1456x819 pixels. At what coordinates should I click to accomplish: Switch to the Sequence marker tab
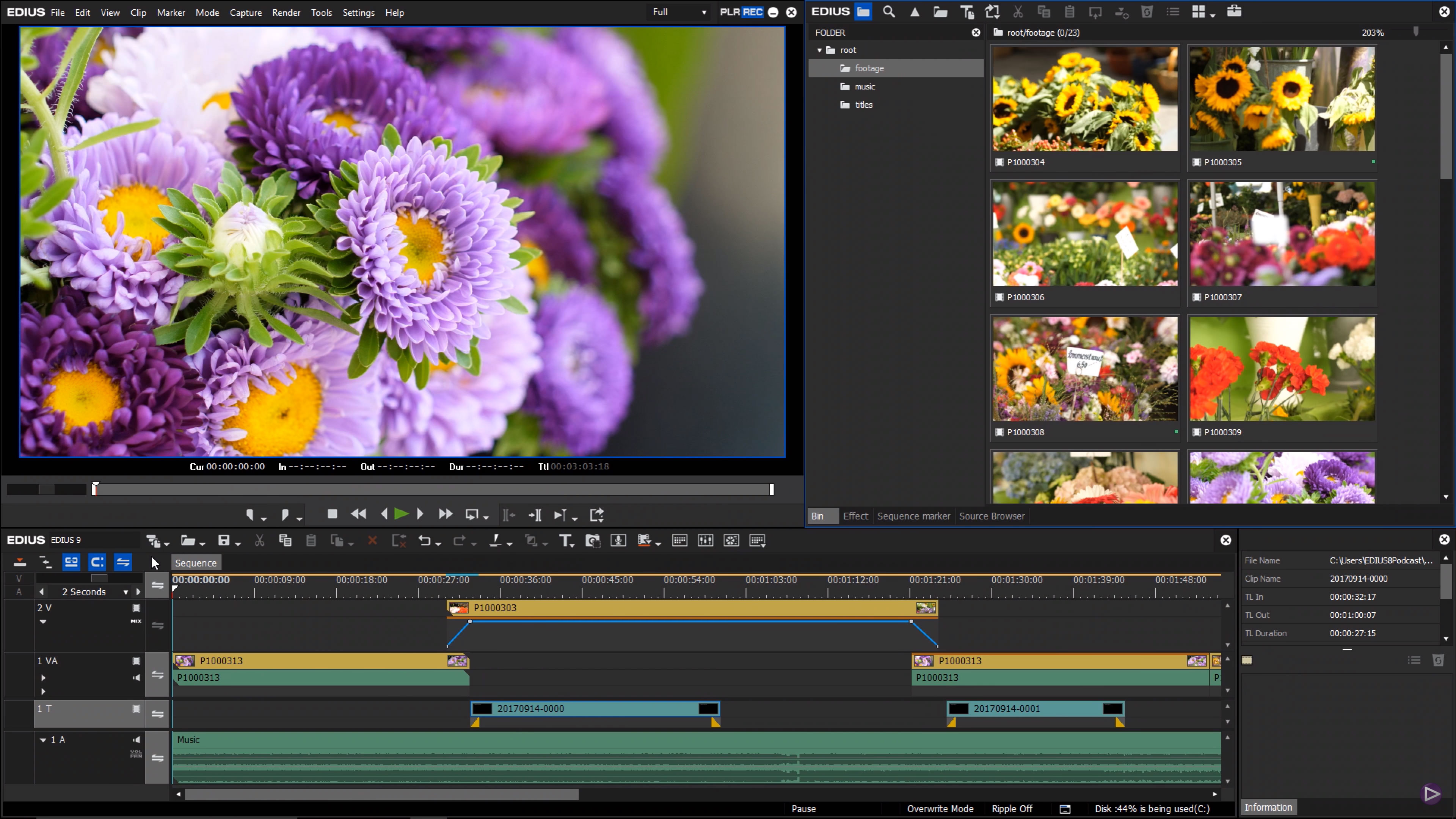coord(913,516)
